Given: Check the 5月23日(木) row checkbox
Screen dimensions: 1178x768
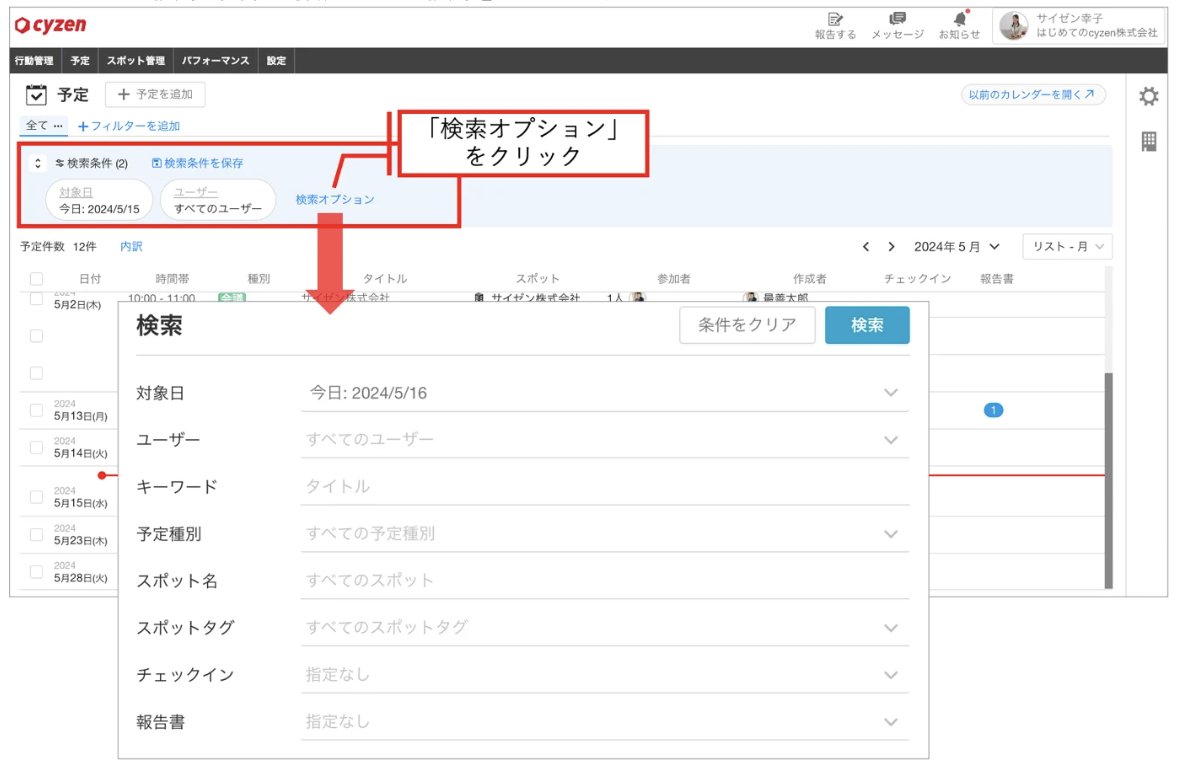Looking at the screenshot, I should [x=36, y=535].
